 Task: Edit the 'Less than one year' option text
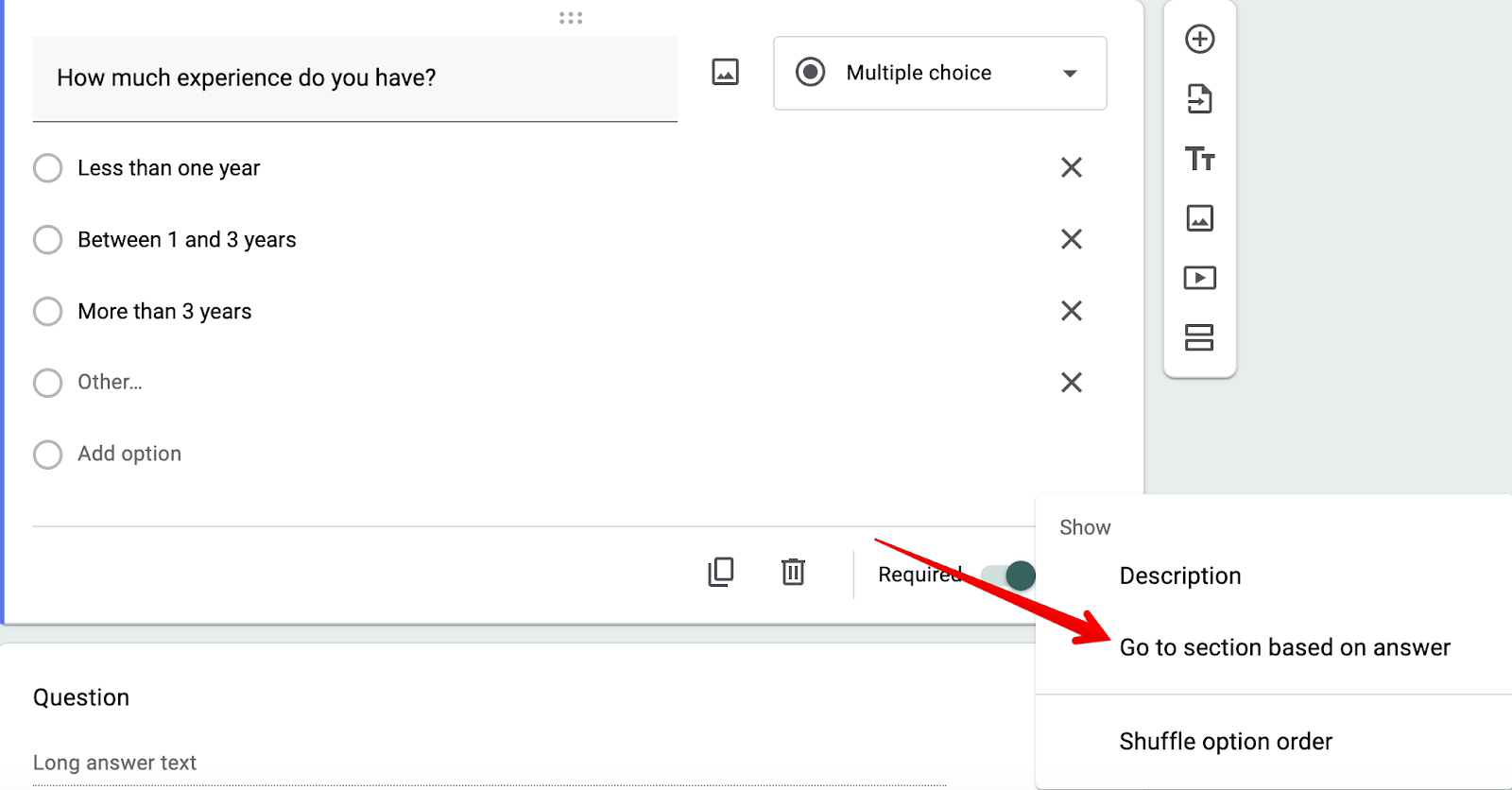pos(168,168)
